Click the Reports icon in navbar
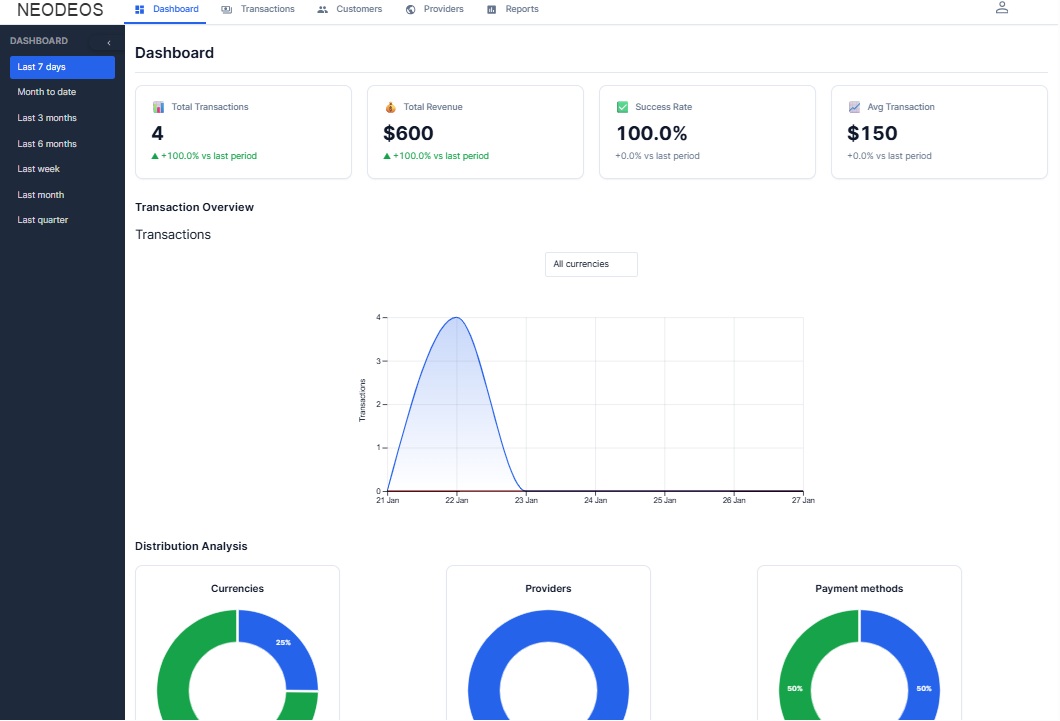This screenshot has height=721, width=1060. 491,9
